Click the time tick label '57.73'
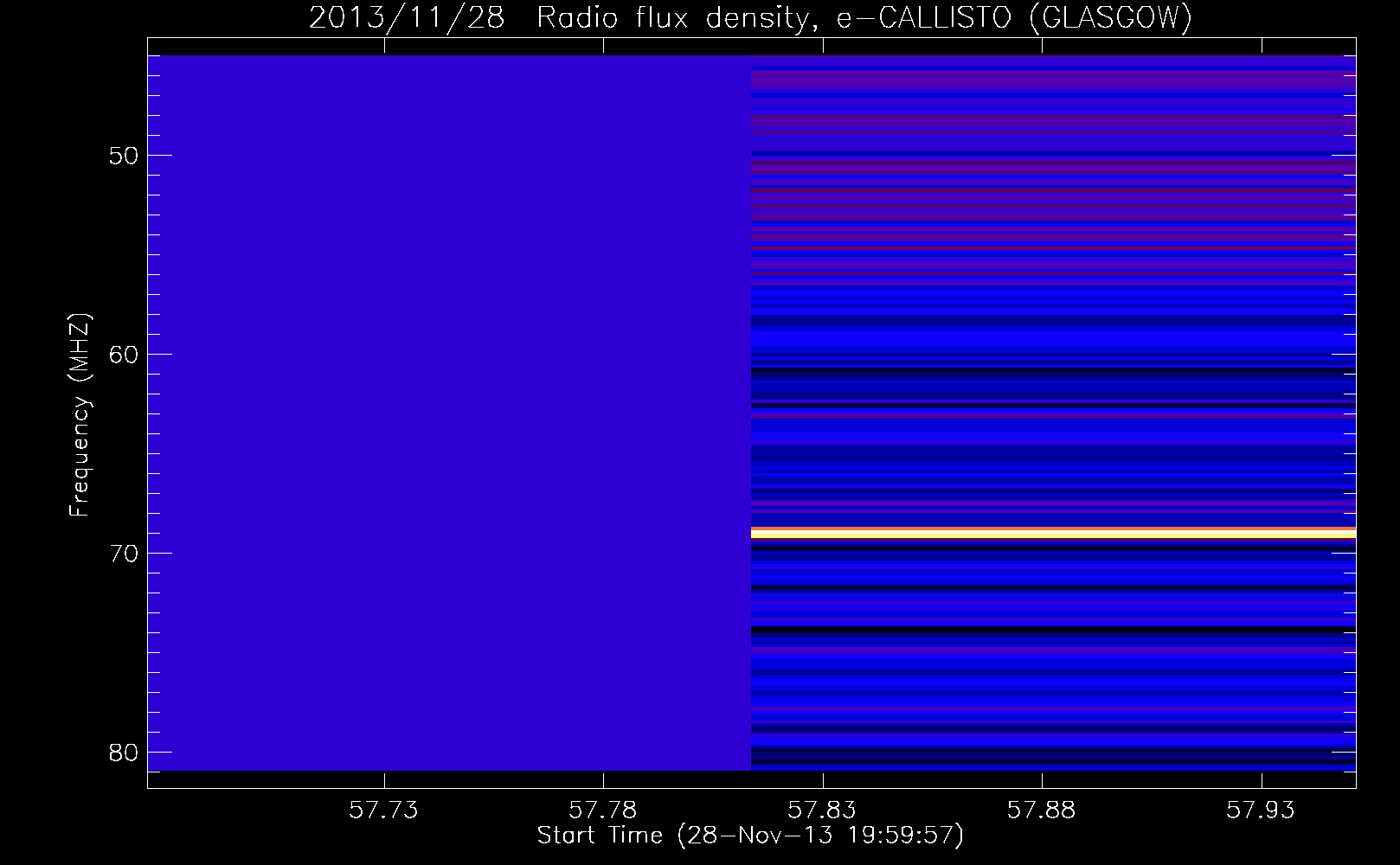The width and height of the screenshot is (1400, 865). (383, 810)
